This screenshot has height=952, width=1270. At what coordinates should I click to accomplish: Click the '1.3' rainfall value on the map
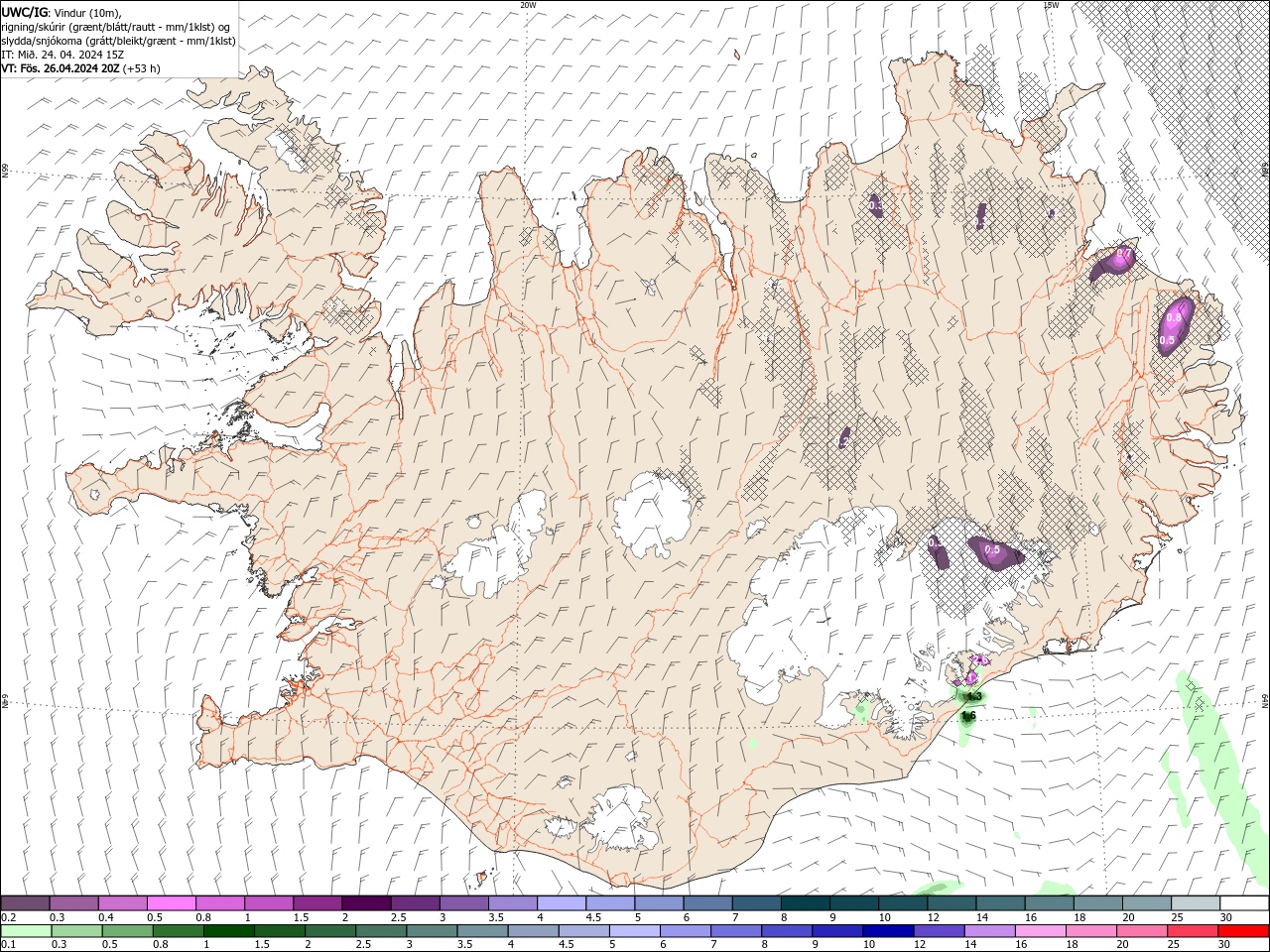[974, 697]
